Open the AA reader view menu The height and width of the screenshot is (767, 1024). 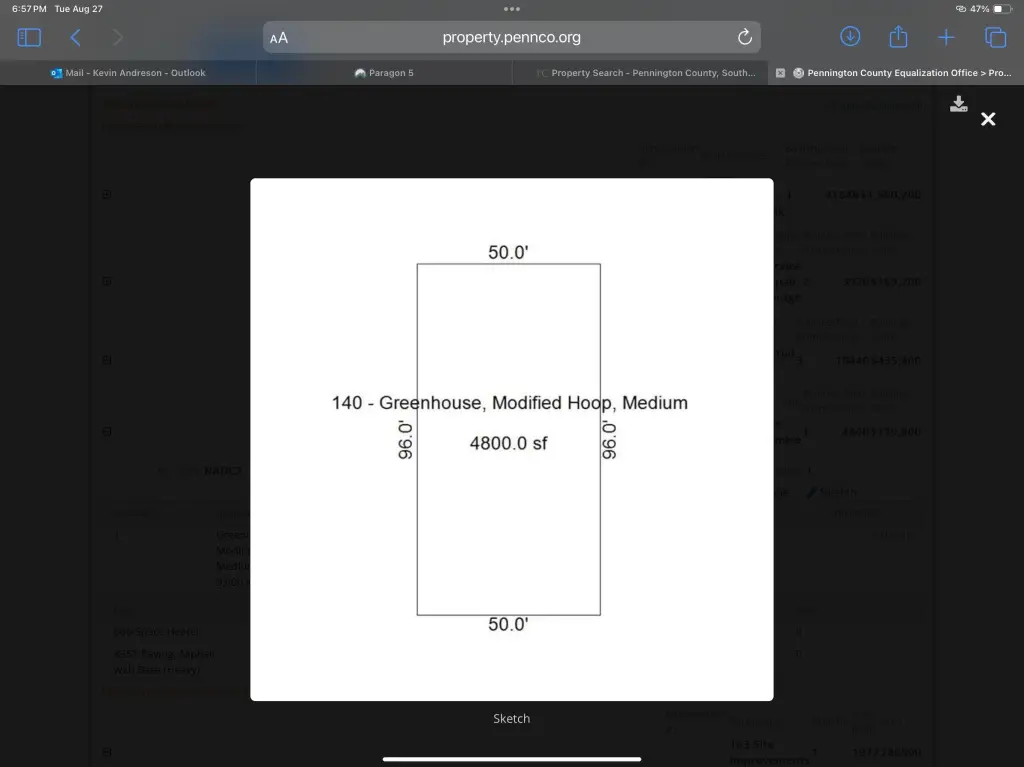279,38
